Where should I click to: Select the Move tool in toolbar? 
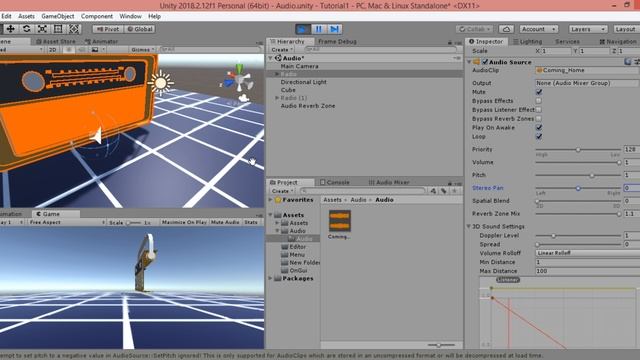click(11, 29)
